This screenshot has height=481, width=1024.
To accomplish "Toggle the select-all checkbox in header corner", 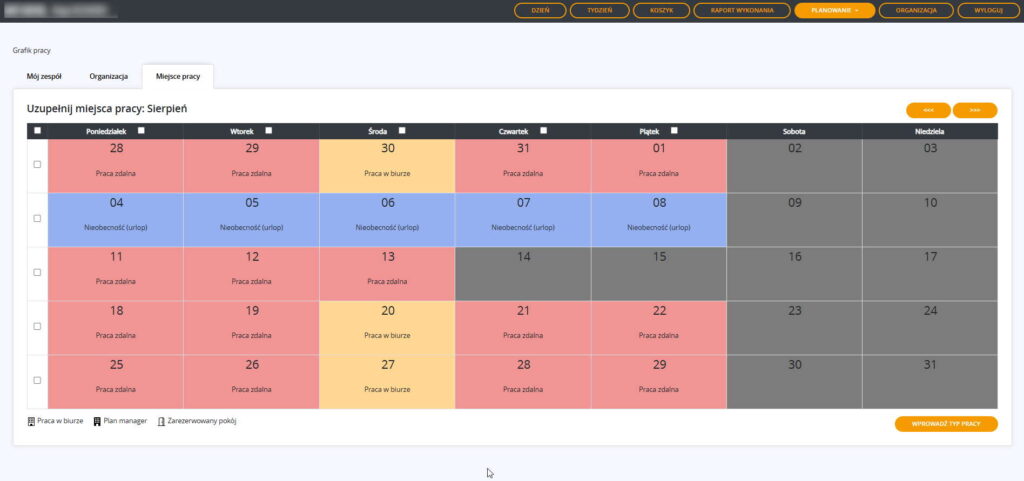I will click(38, 130).
